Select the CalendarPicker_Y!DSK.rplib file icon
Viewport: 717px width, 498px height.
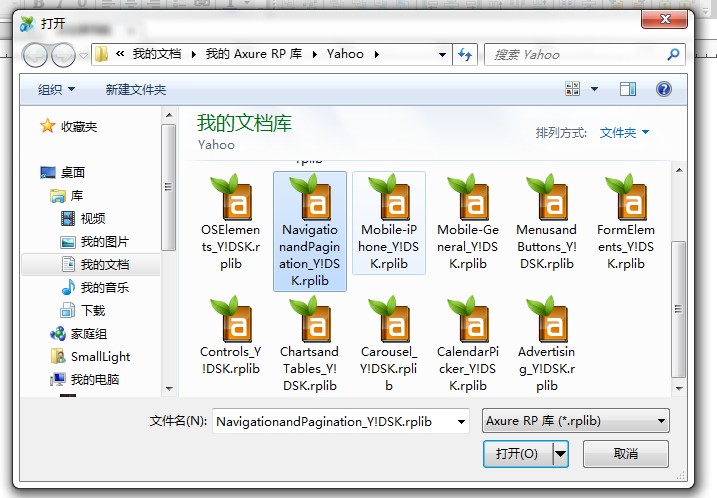(468, 320)
